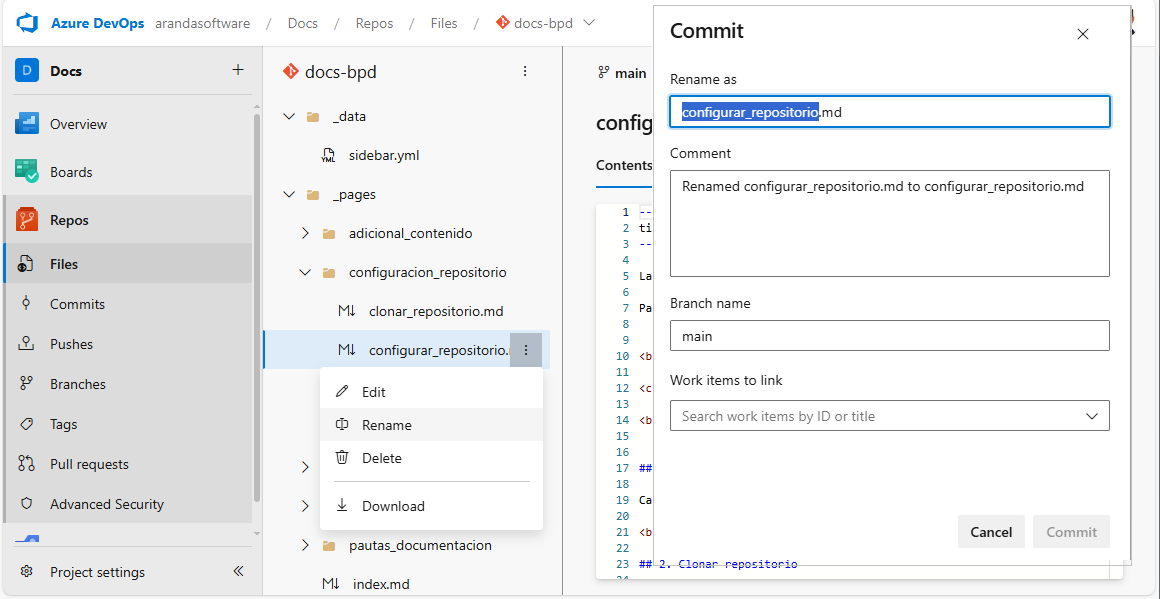Open the docs-bpd repository dropdown in breadcrumb
The image size is (1160, 599).
[x=588, y=23]
